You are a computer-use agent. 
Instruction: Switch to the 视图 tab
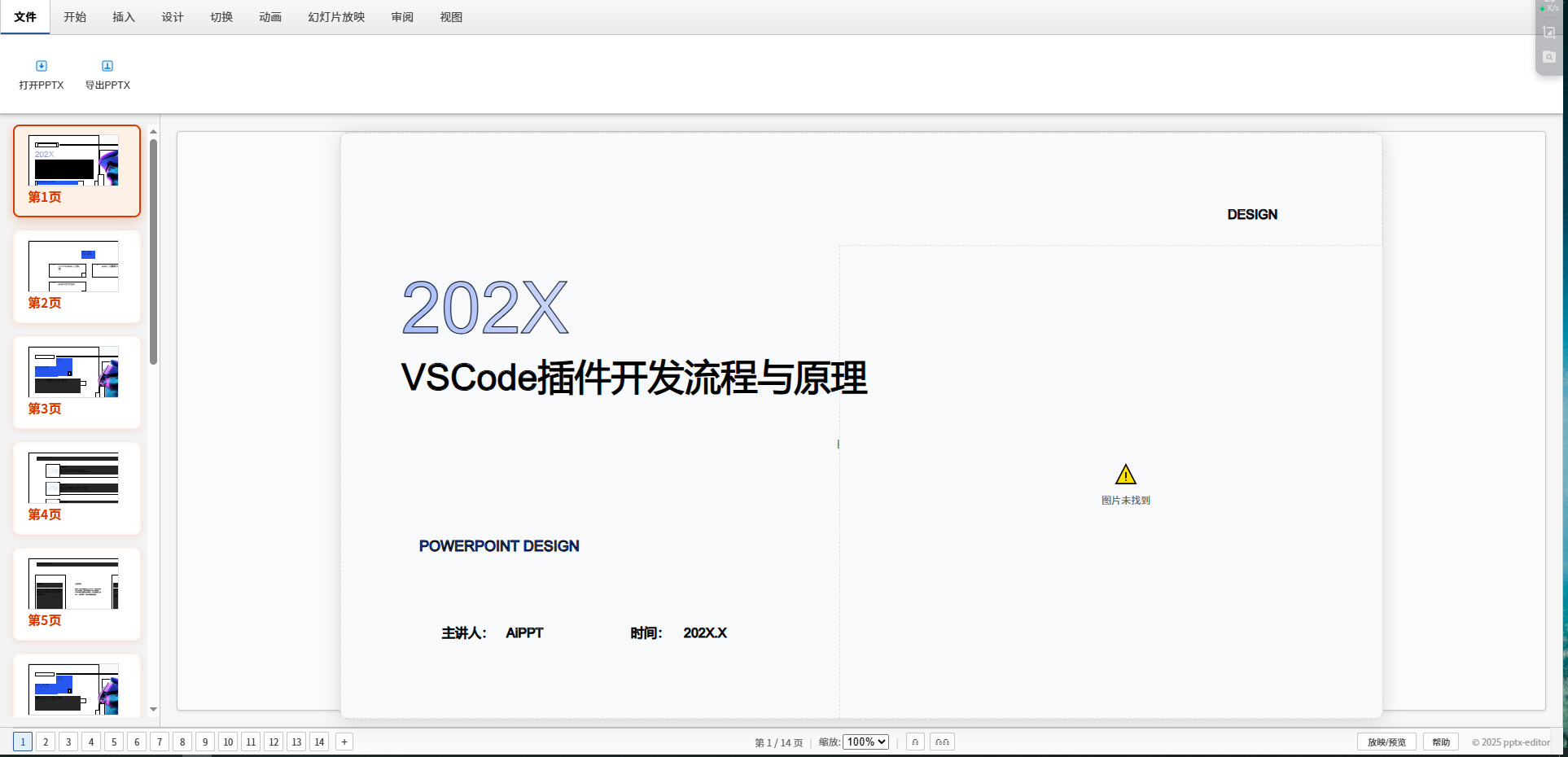451,17
